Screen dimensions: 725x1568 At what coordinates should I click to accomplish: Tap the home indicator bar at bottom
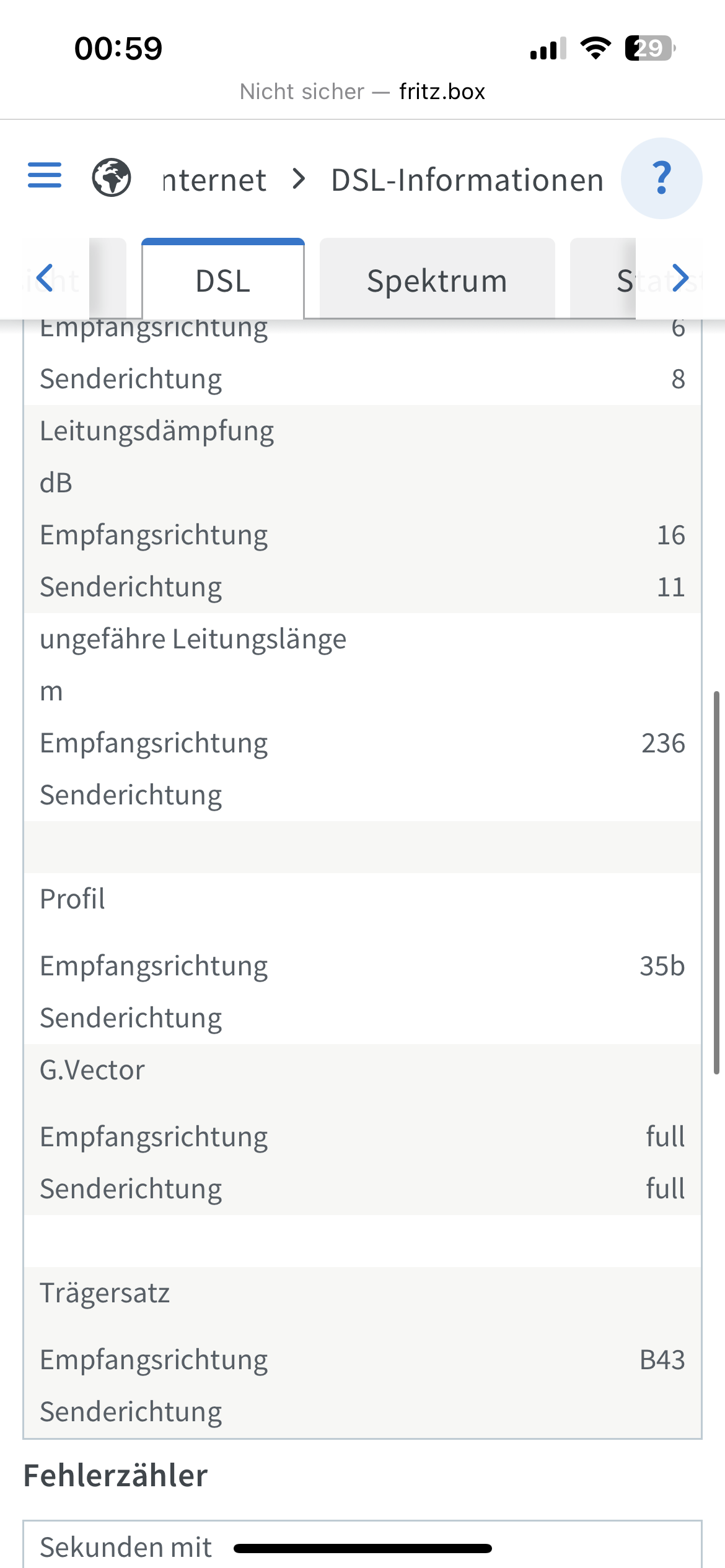pyautogui.click(x=362, y=1548)
